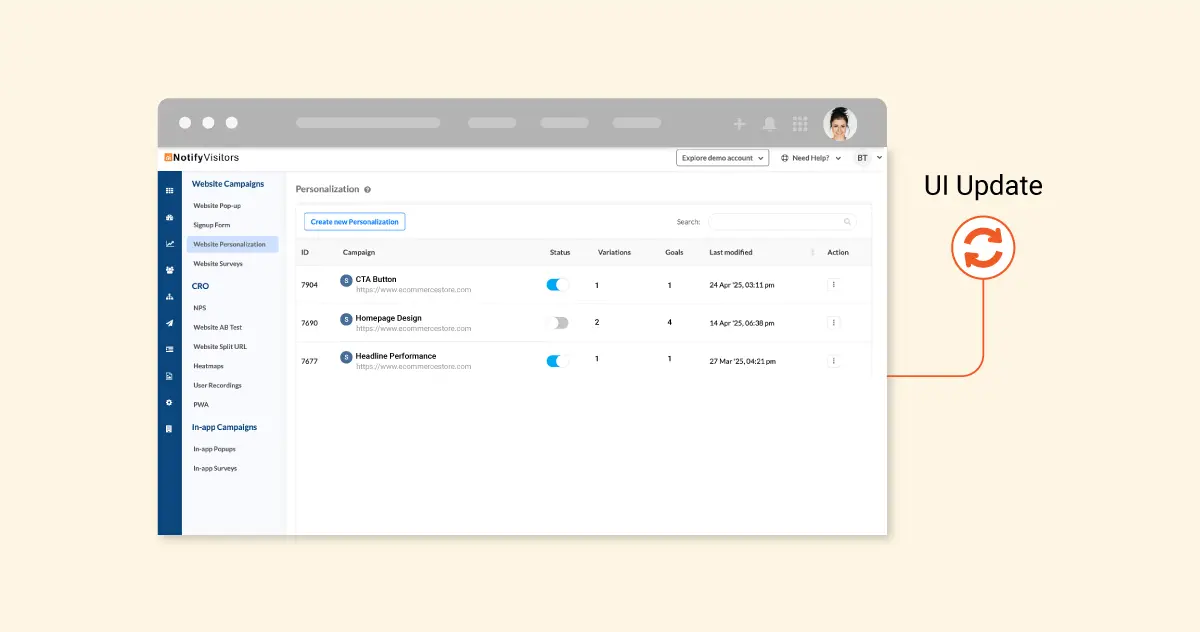The height and width of the screenshot is (632, 1200).
Task: Enable the Homepage Design status toggle
Action: click(x=557, y=323)
